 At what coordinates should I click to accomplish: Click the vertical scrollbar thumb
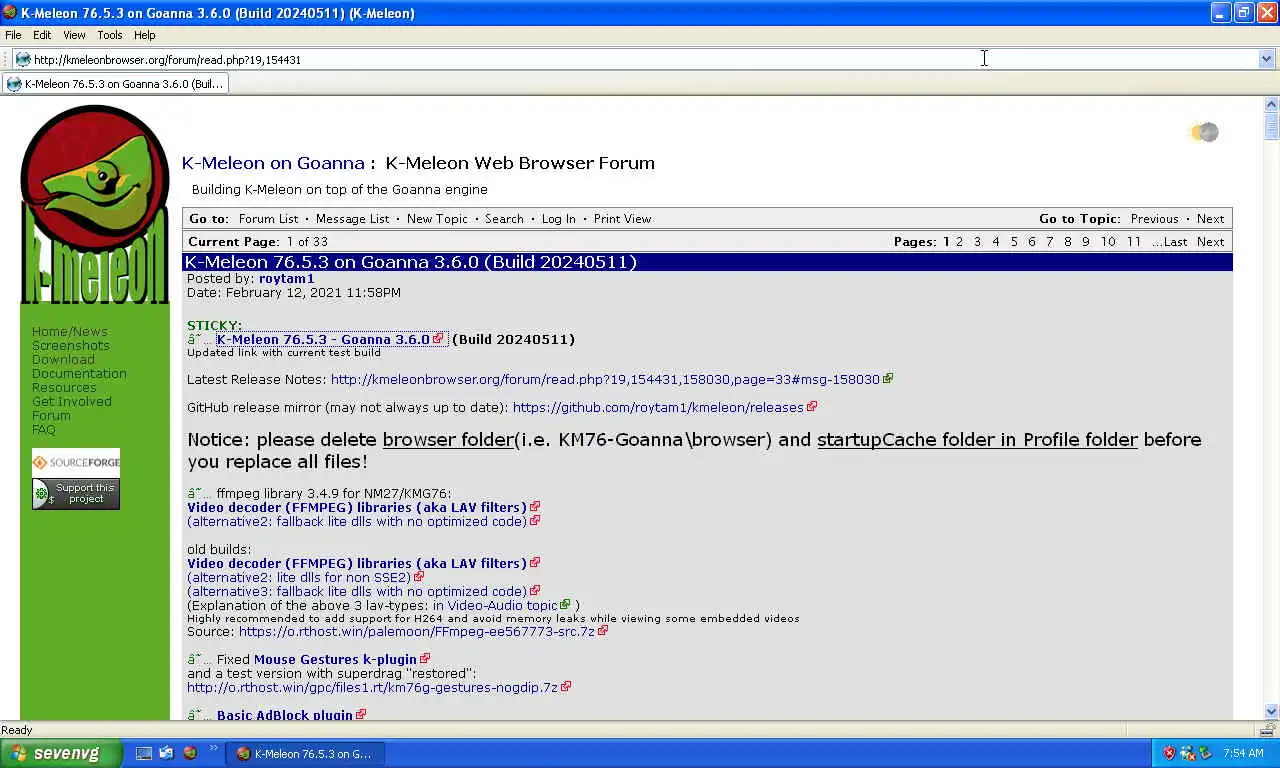click(1271, 126)
